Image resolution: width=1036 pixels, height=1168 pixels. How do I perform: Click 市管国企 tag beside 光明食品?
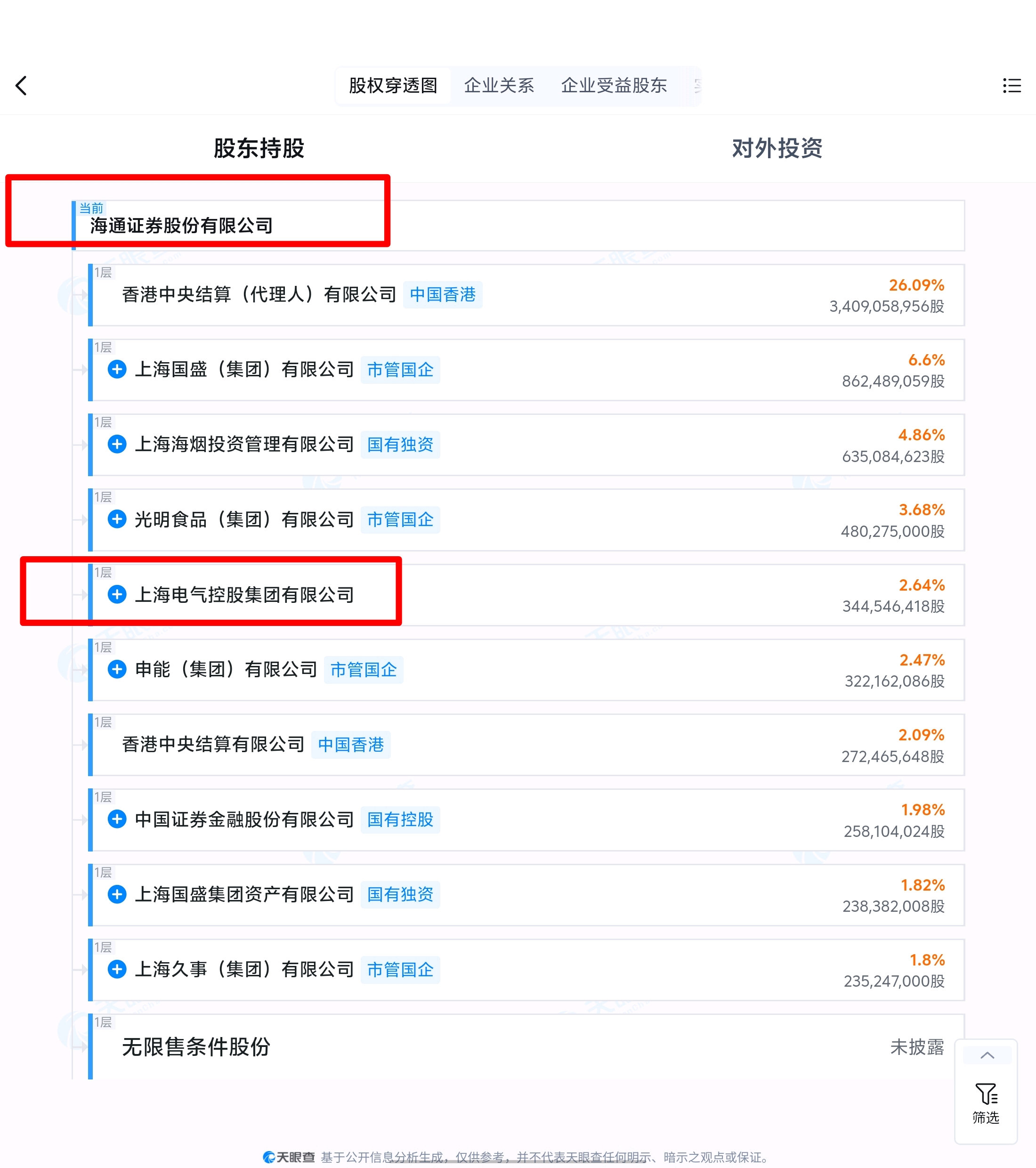(400, 519)
